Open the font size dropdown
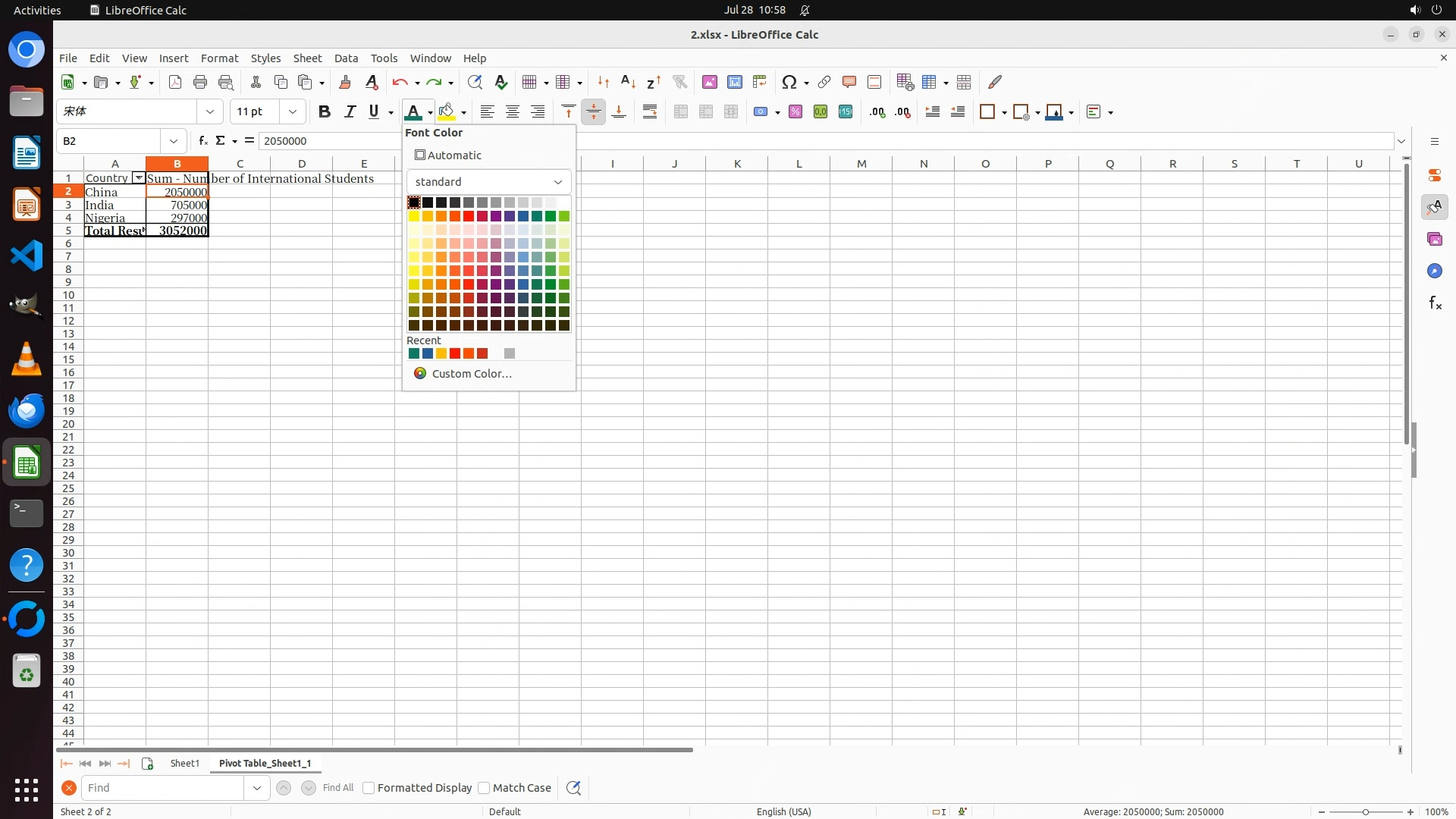This screenshot has width=1456, height=819. pyautogui.click(x=293, y=112)
